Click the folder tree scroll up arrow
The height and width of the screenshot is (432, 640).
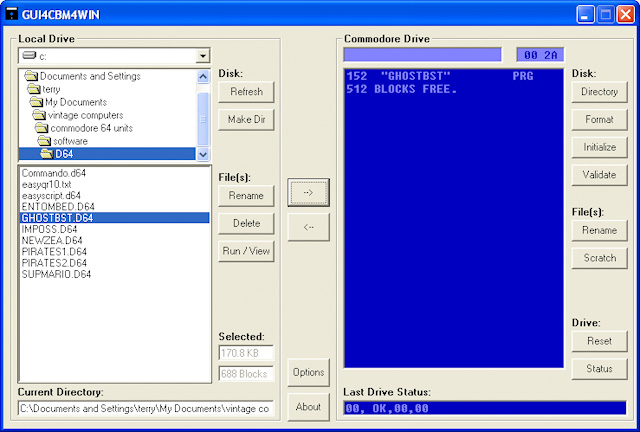203,76
